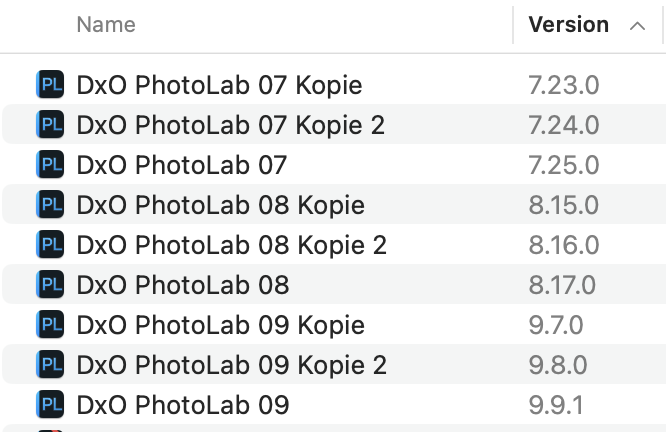Click the column divider left of Version header

513,25
